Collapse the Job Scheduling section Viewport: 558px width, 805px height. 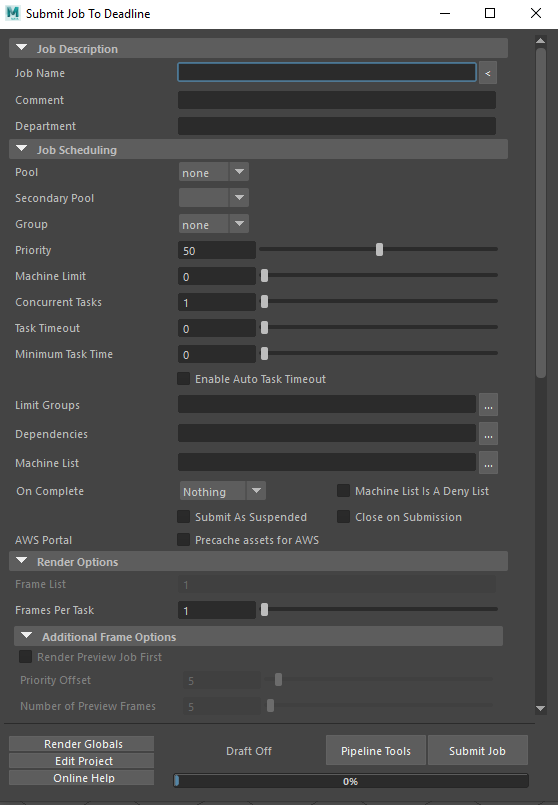(22, 149)
